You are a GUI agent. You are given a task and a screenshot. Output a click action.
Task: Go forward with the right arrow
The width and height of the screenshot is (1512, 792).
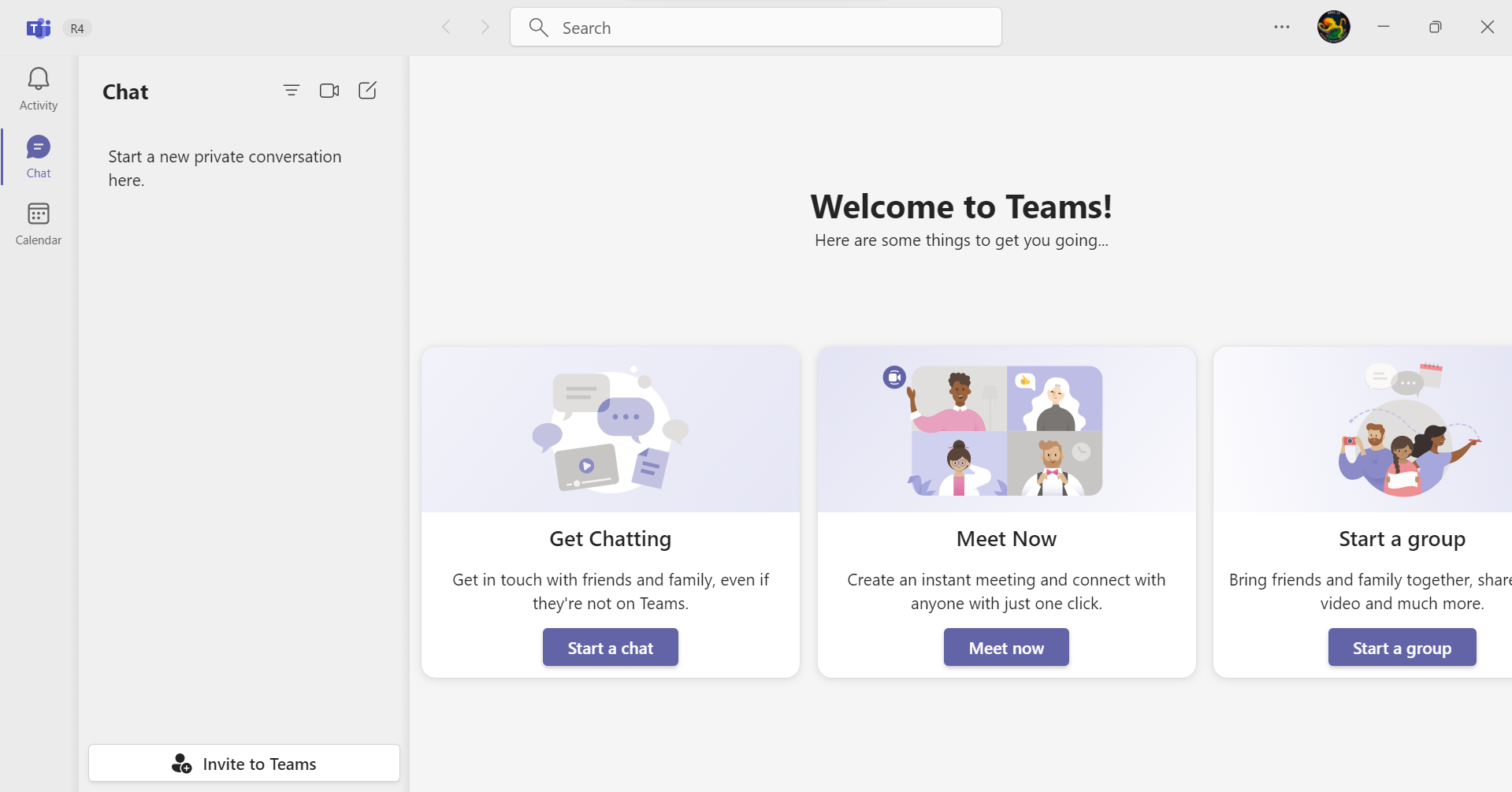pos(485,28)
